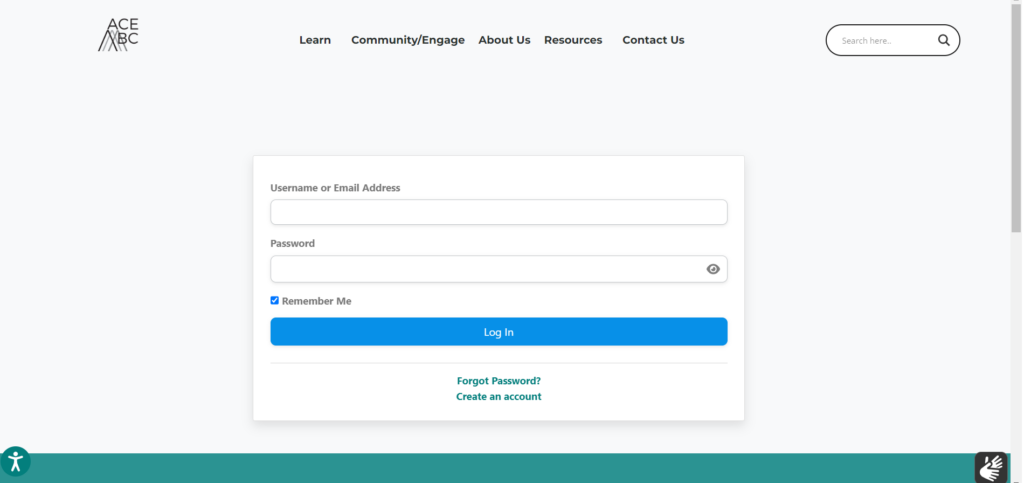This screenshot has width=1024, height=483.
Task: Open the Resources menu
Action: 573,40
